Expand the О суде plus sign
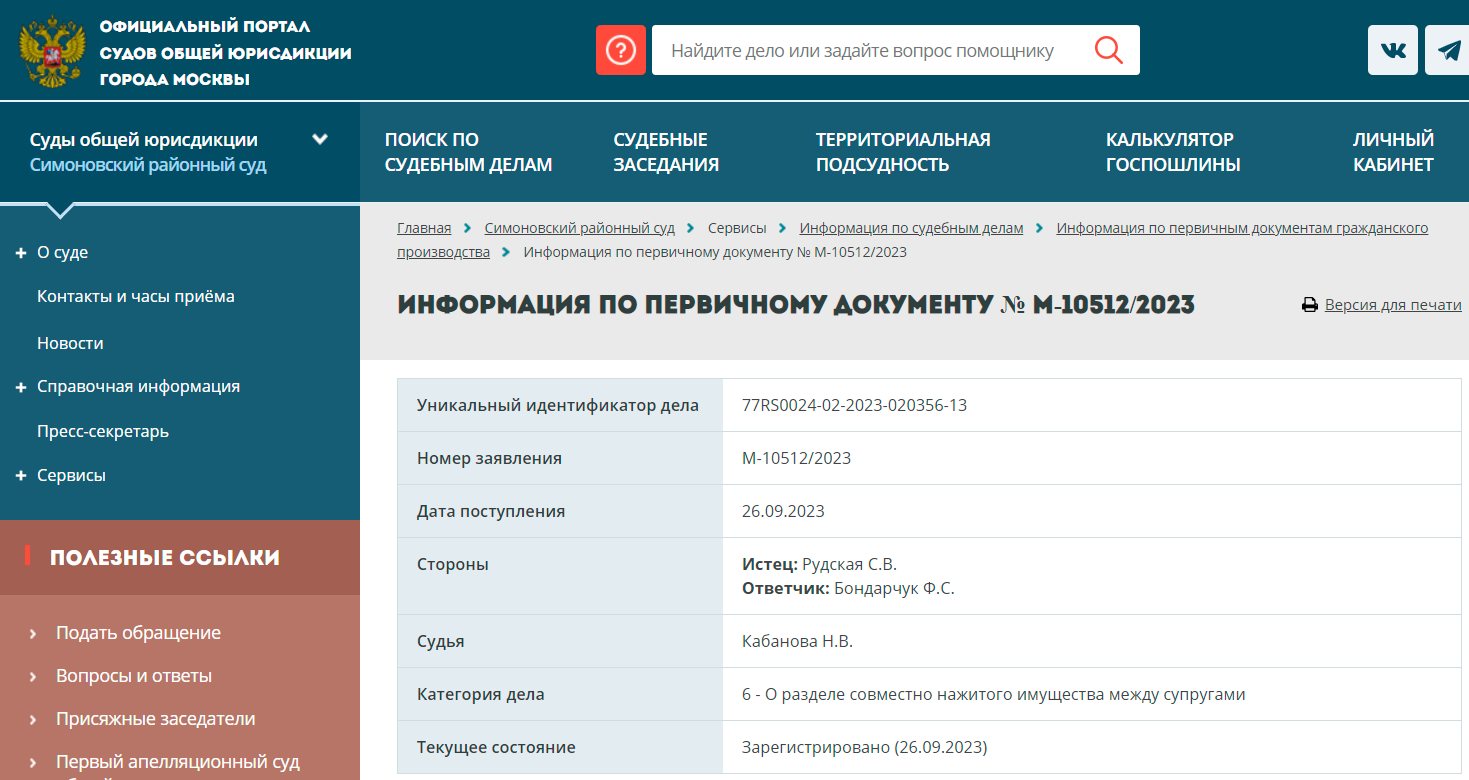The image size is (1469, 780). (21, 253)
